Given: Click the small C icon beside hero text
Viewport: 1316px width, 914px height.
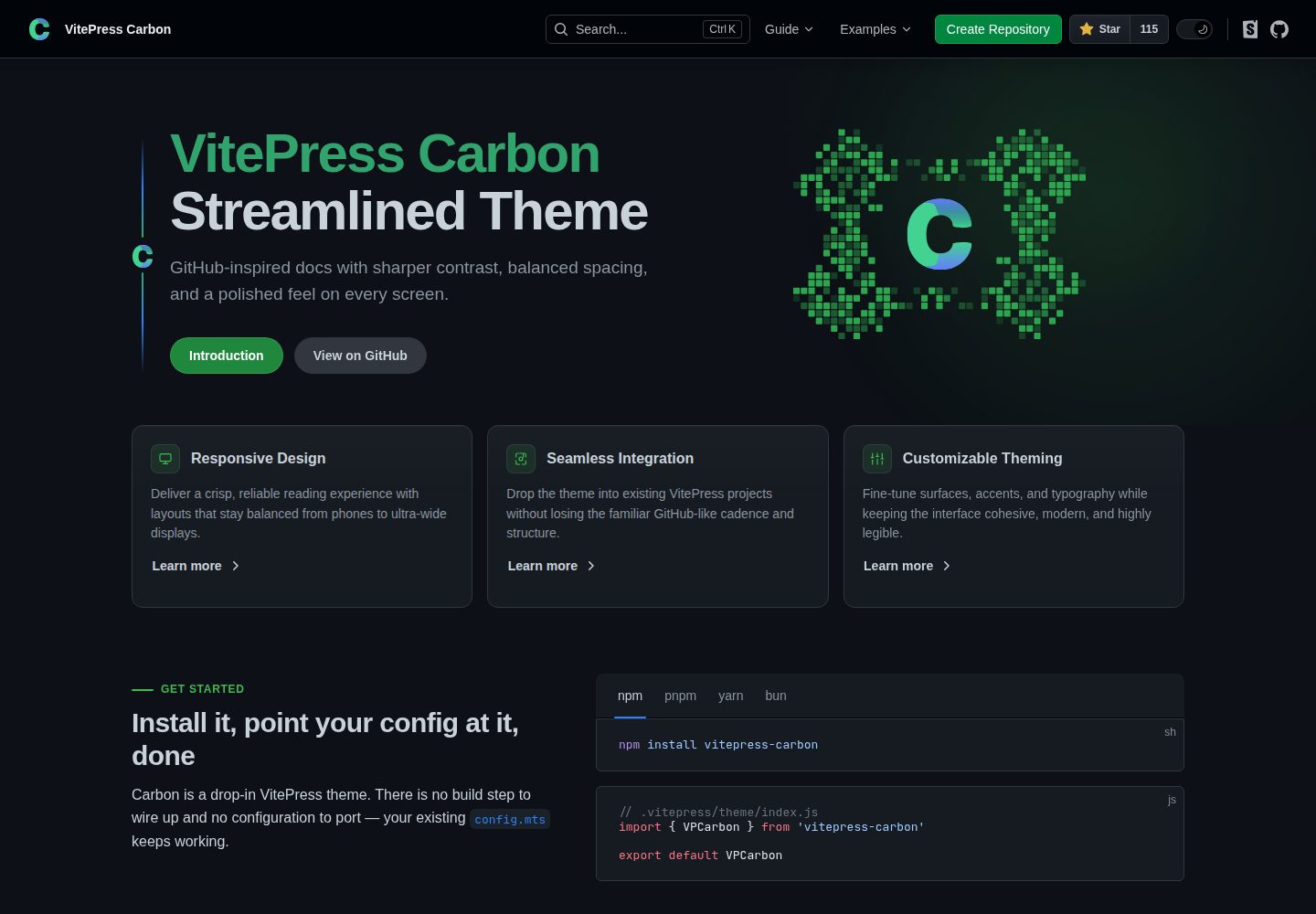Looking at the screenshot, I should point(143,256).
